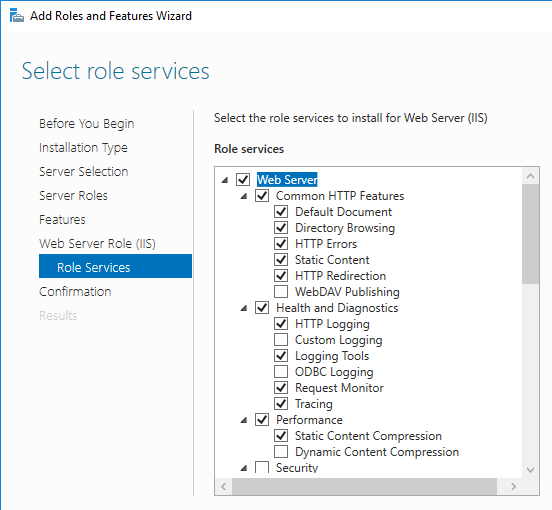
Task: Uncheck Directory Browsing
Action: click(x=281, y=228)
